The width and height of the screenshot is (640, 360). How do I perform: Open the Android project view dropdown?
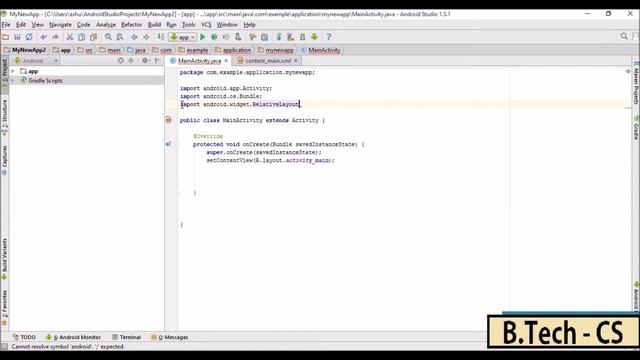[36, 61]
